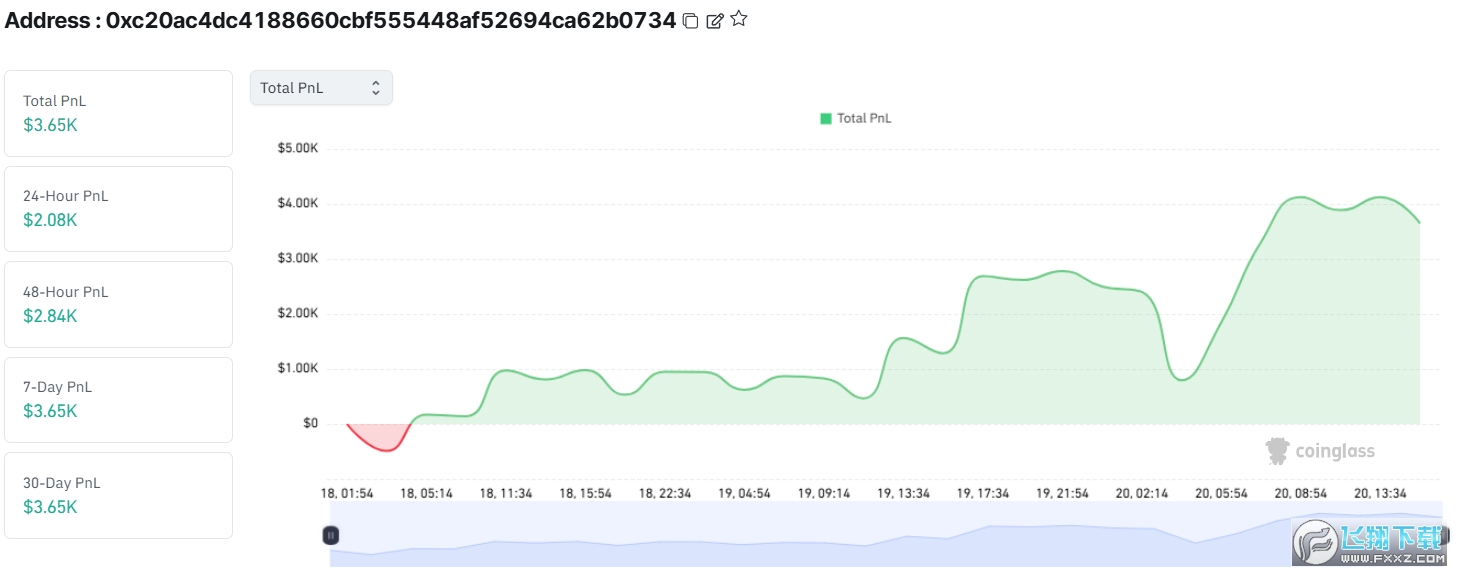Click the red negative PnL area on chart
The height and width of the screenshot is (578, 1458).
click(382, 437)
